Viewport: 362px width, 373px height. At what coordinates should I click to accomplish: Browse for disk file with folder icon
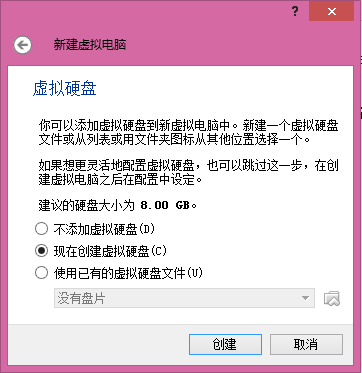332,298
